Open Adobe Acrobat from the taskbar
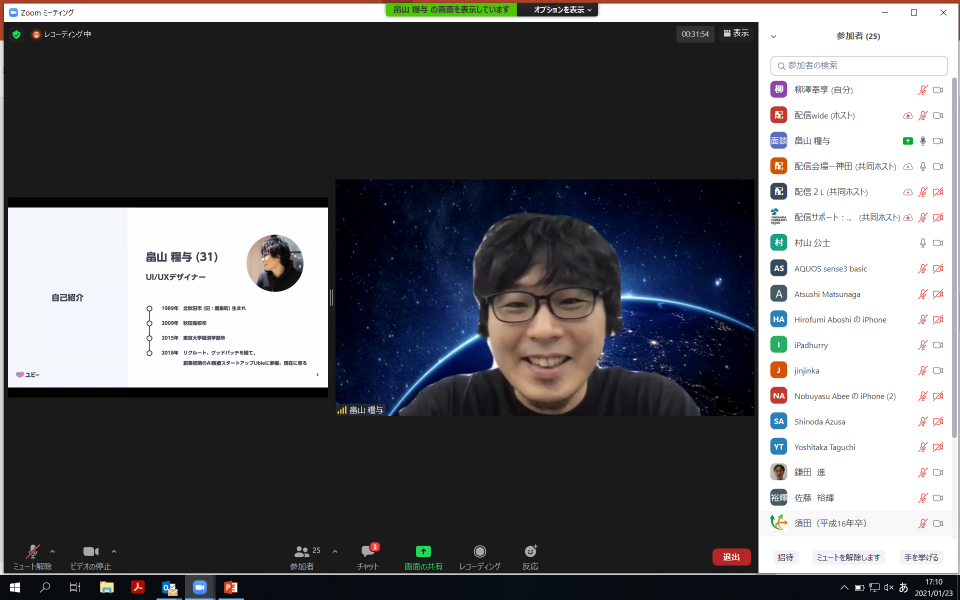Image resolution: width=960 pixels, height=600 pixels. [x=138, y=587]
